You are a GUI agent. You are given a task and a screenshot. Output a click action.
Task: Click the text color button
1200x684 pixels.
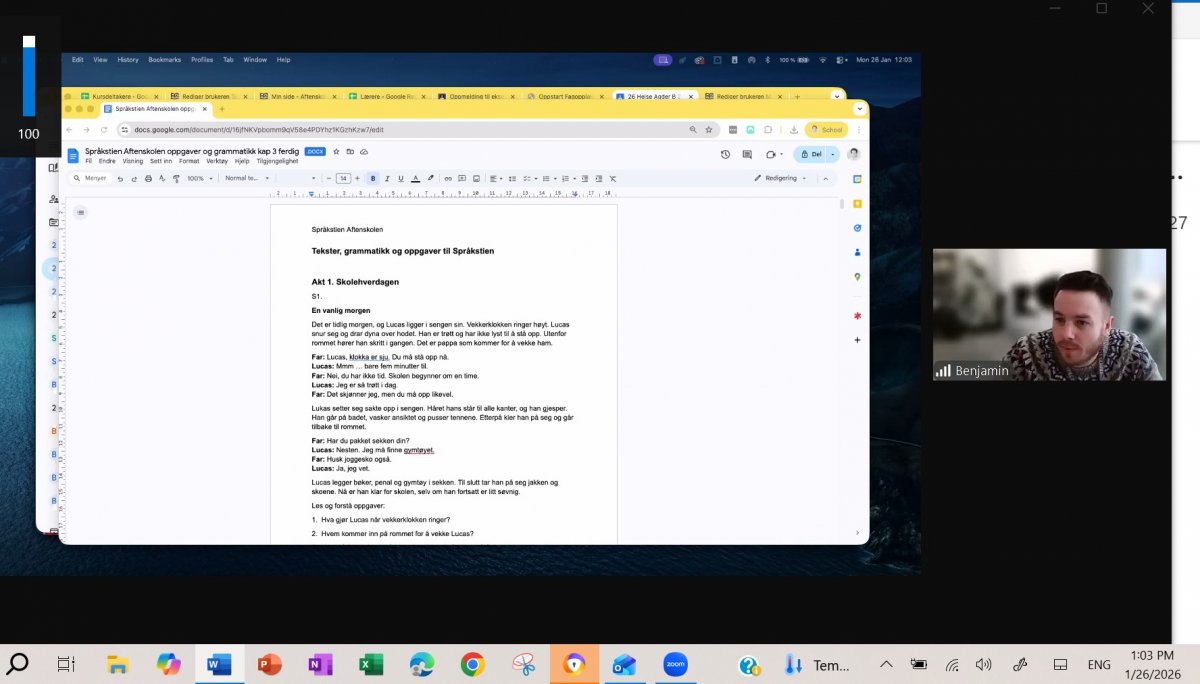415,178
